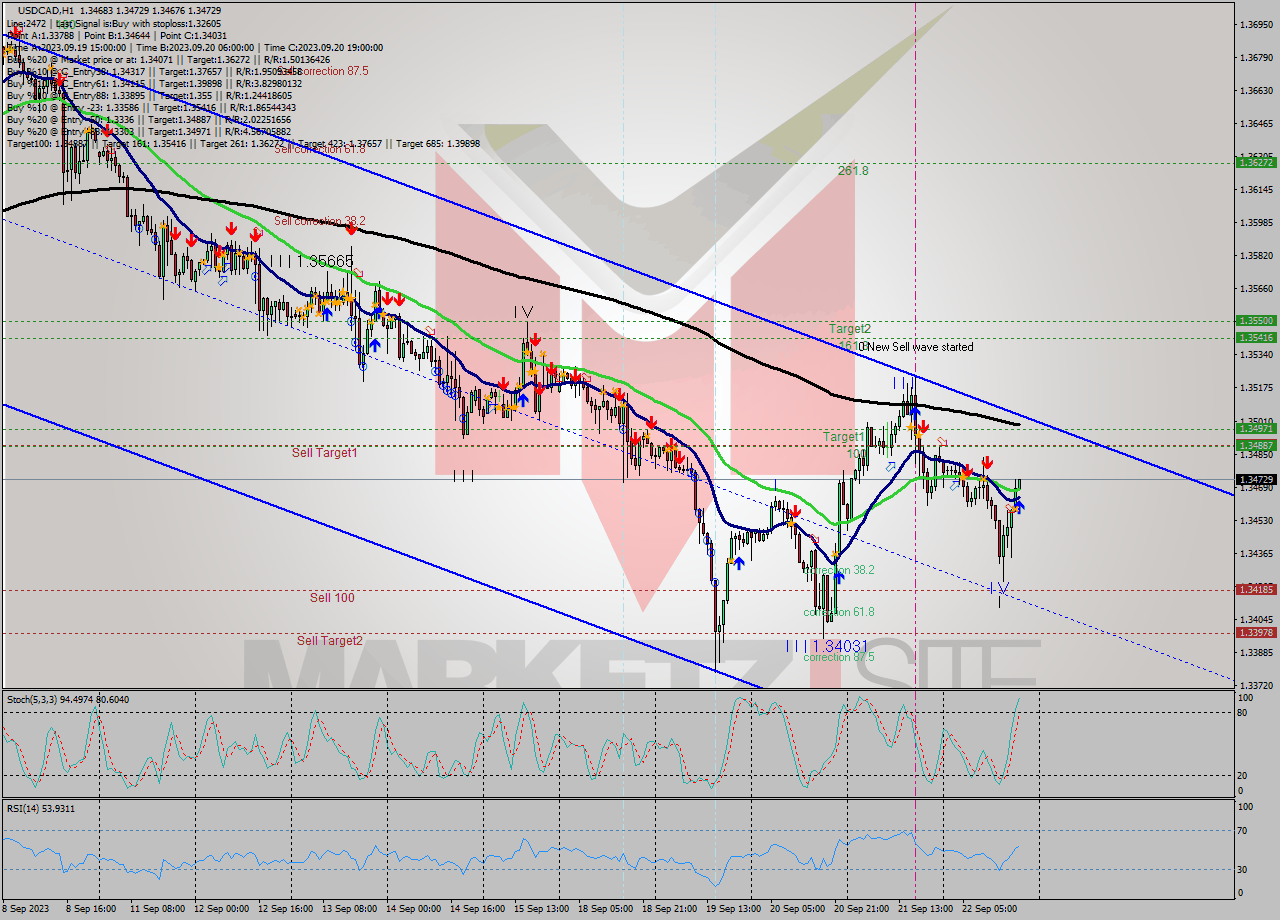Click the green 'correction 87.5' label
Image resolution: width=1280 pixels, height=920 pixels.
[x=840, y=657]
